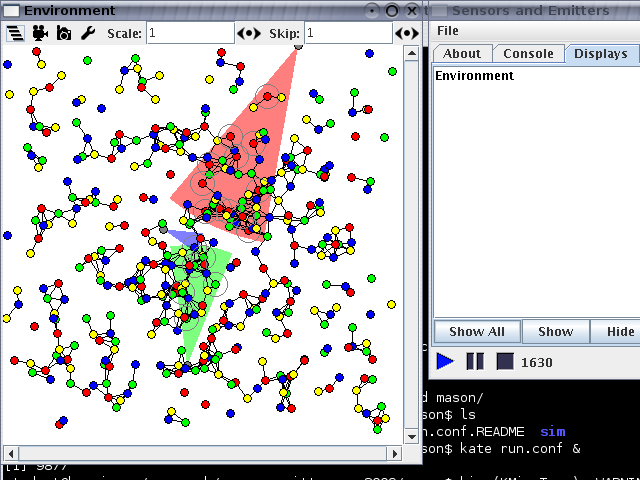Viewport: 640px width, 480px height.
Task: Adjust the Skip value arrows
Action: 406,33
